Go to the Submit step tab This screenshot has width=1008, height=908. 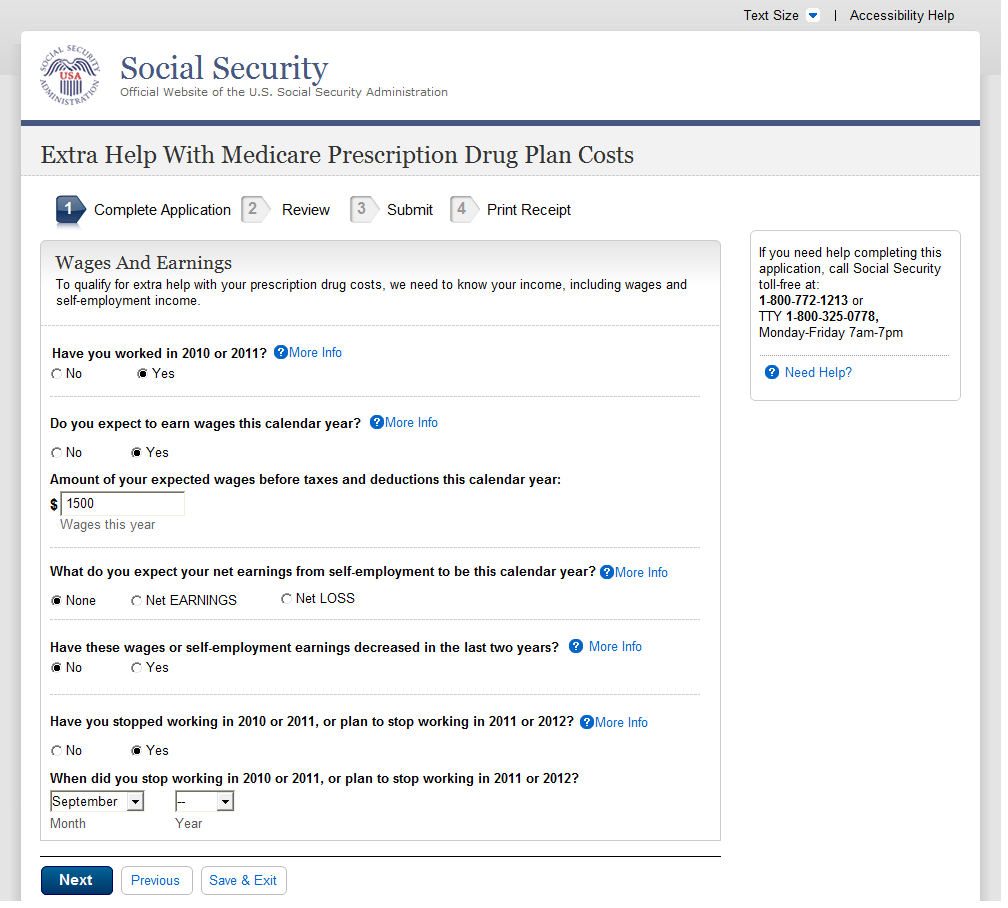(409, 210)
